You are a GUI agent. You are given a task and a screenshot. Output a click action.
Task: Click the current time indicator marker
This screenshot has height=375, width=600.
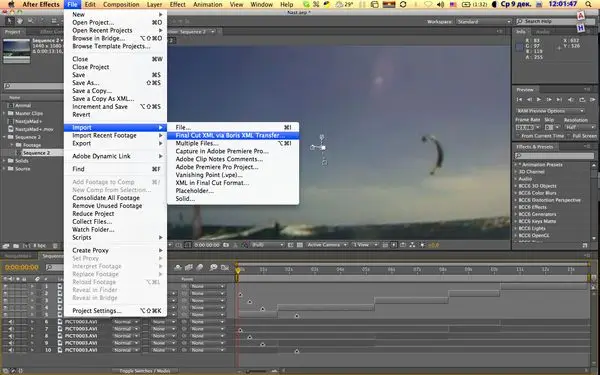pos(237,271)
